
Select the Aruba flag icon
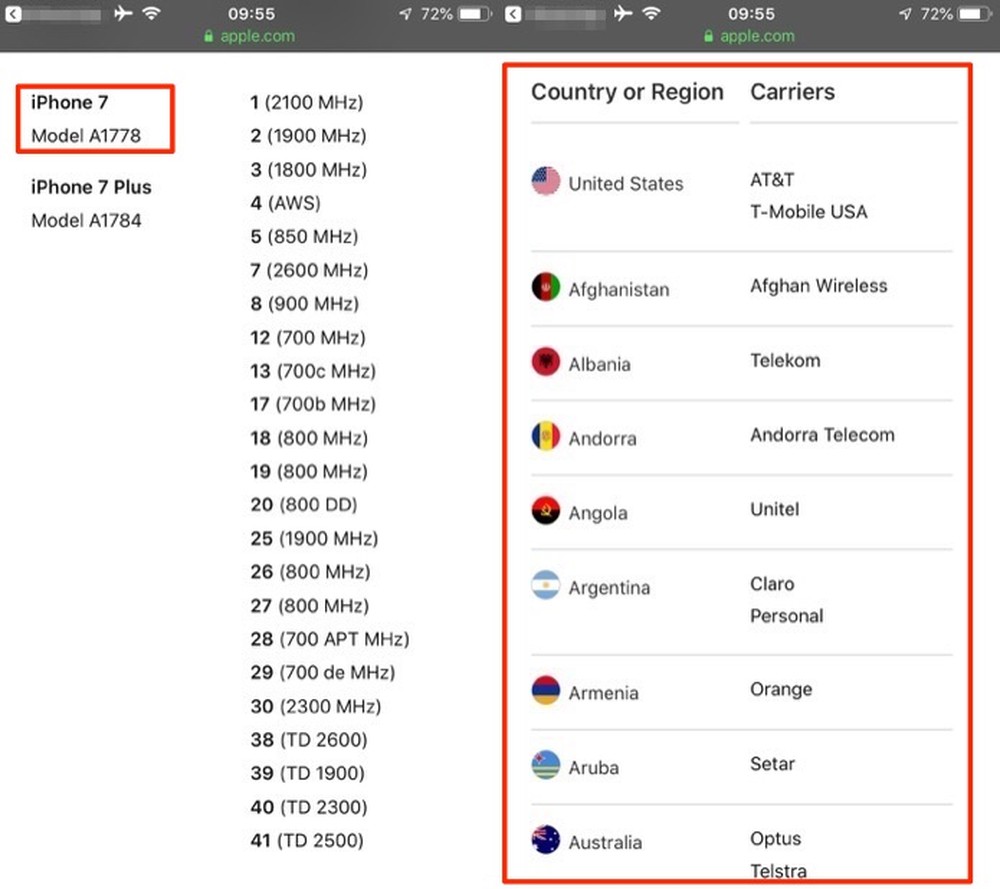click(545, 765)
